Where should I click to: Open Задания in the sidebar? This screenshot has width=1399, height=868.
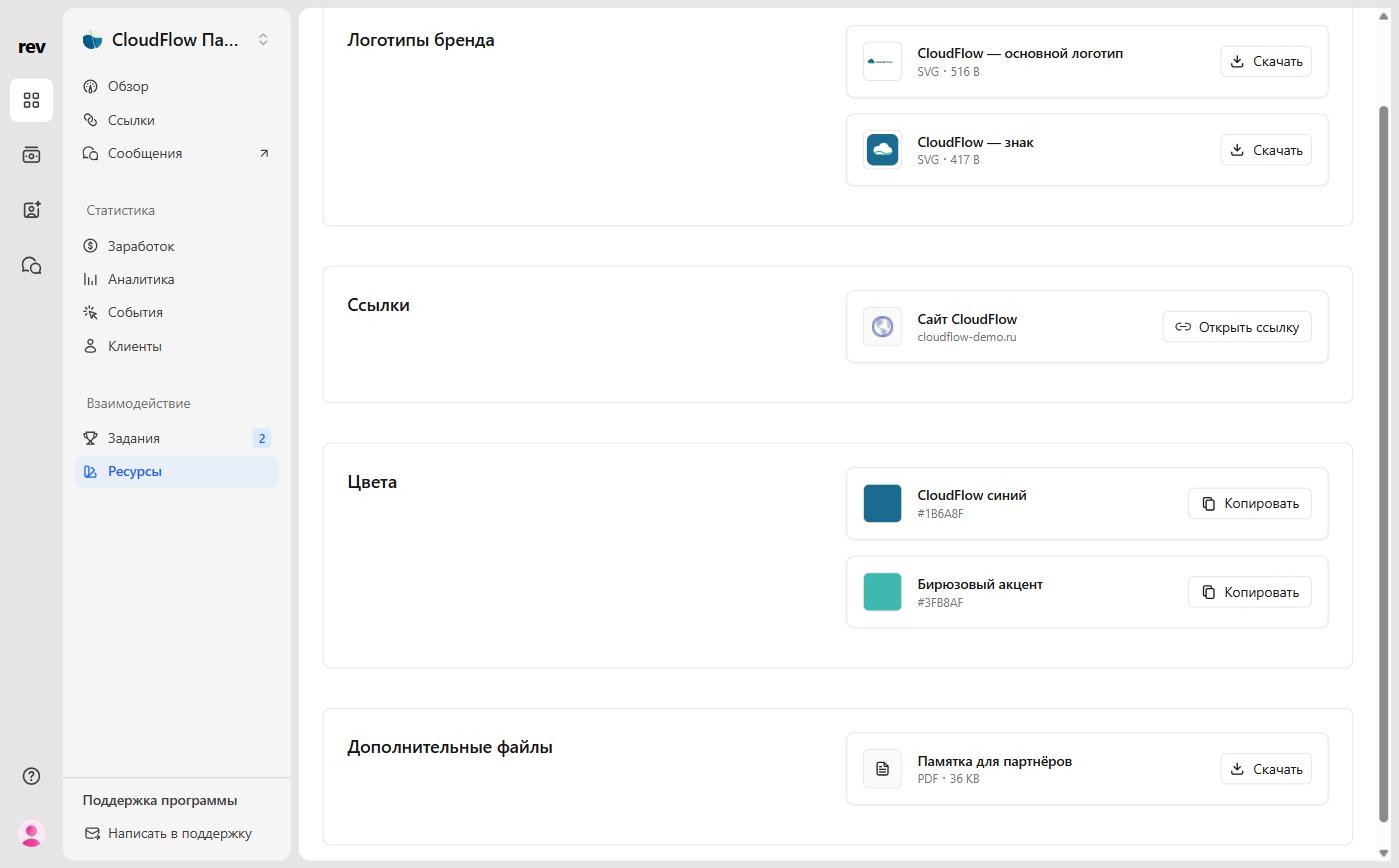(177, 438)
